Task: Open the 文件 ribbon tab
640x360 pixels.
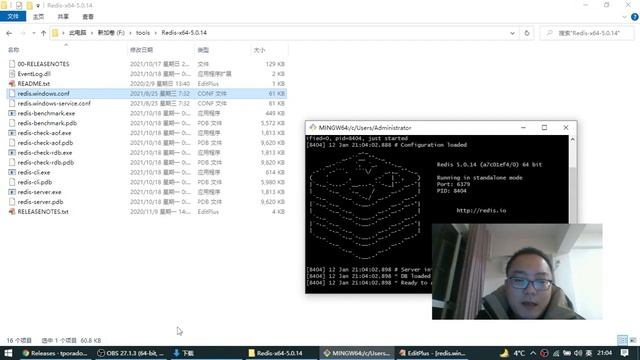Action: (x=13, y=16)
